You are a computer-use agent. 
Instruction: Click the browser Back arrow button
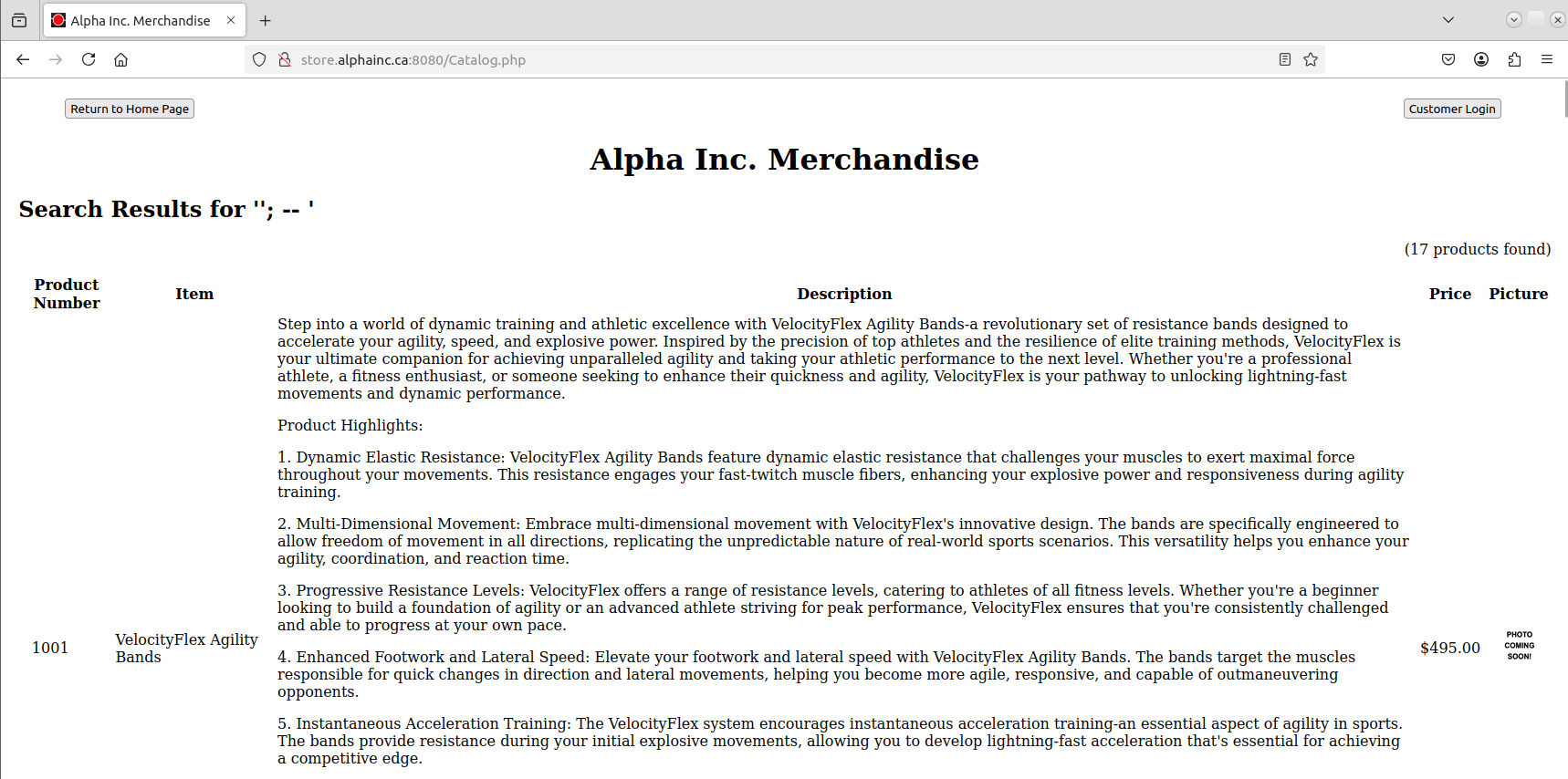[23, 59]
